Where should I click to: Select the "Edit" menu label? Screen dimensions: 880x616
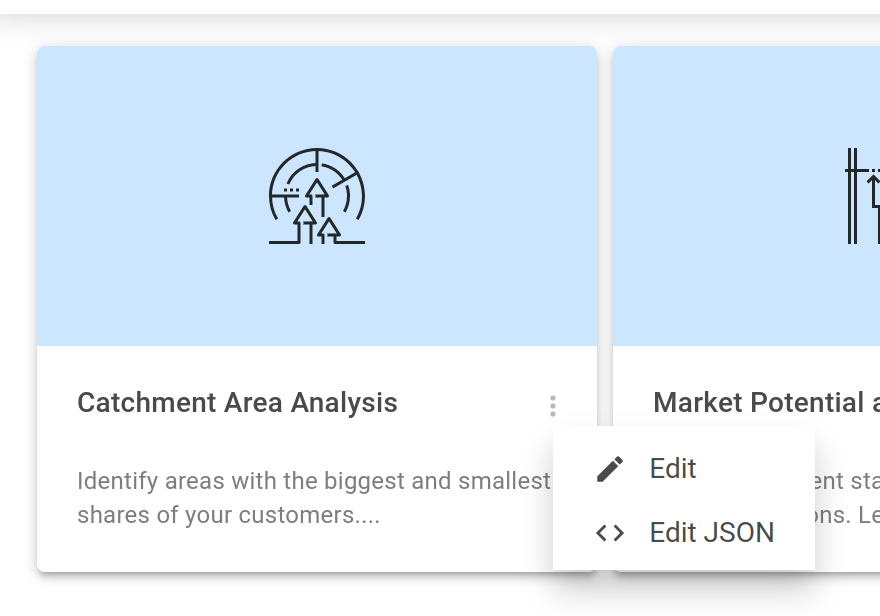[x=672, y=469]
